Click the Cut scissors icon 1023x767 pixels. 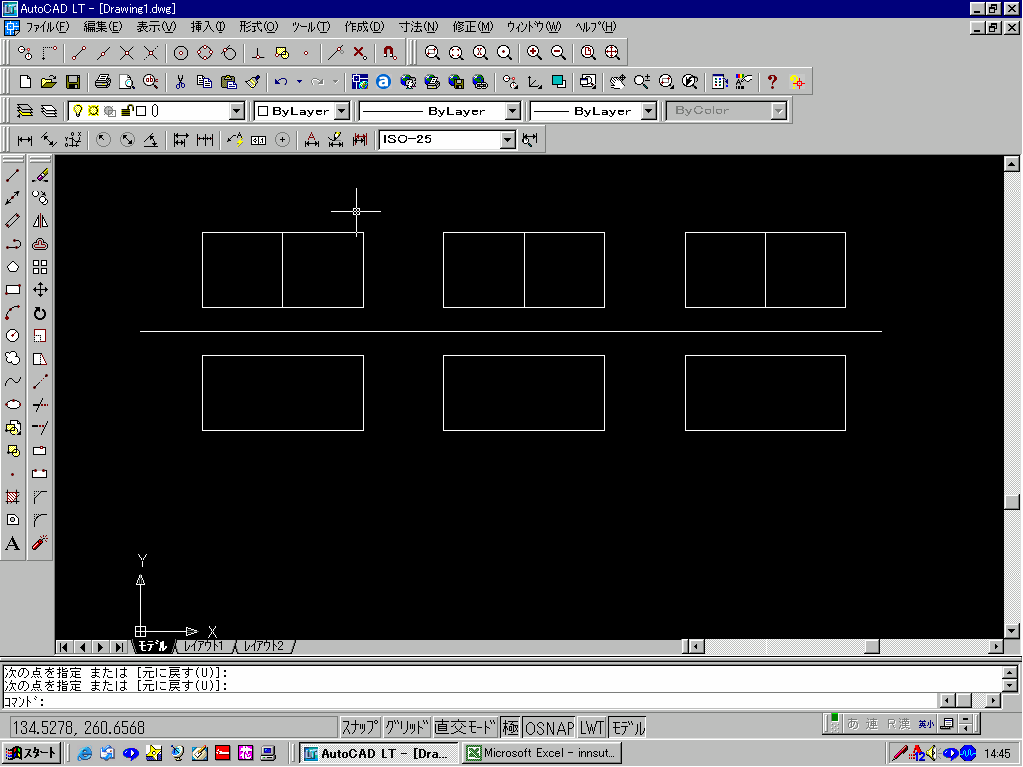click(x=180, y=82)
